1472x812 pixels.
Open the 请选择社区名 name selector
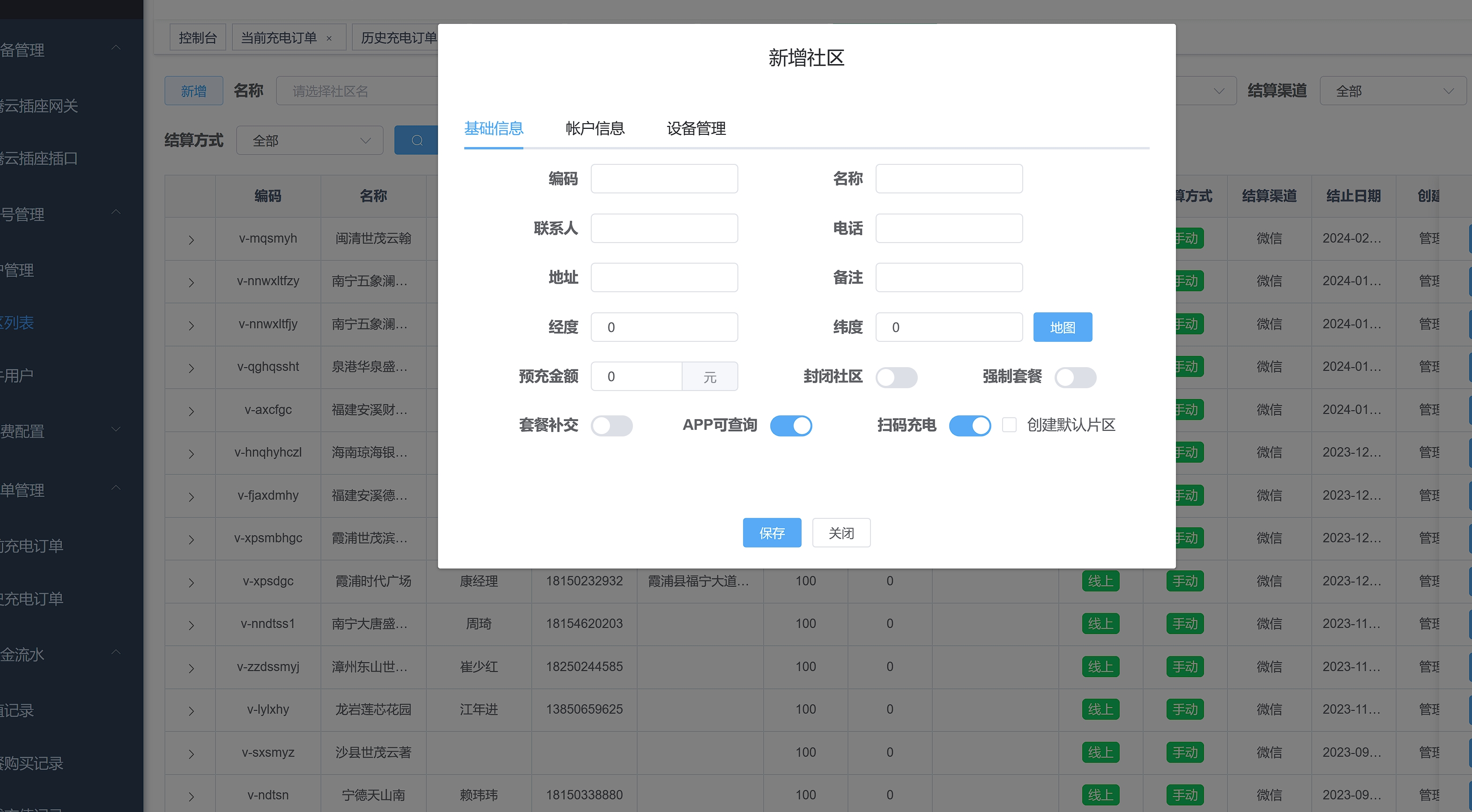pos(357,91)
